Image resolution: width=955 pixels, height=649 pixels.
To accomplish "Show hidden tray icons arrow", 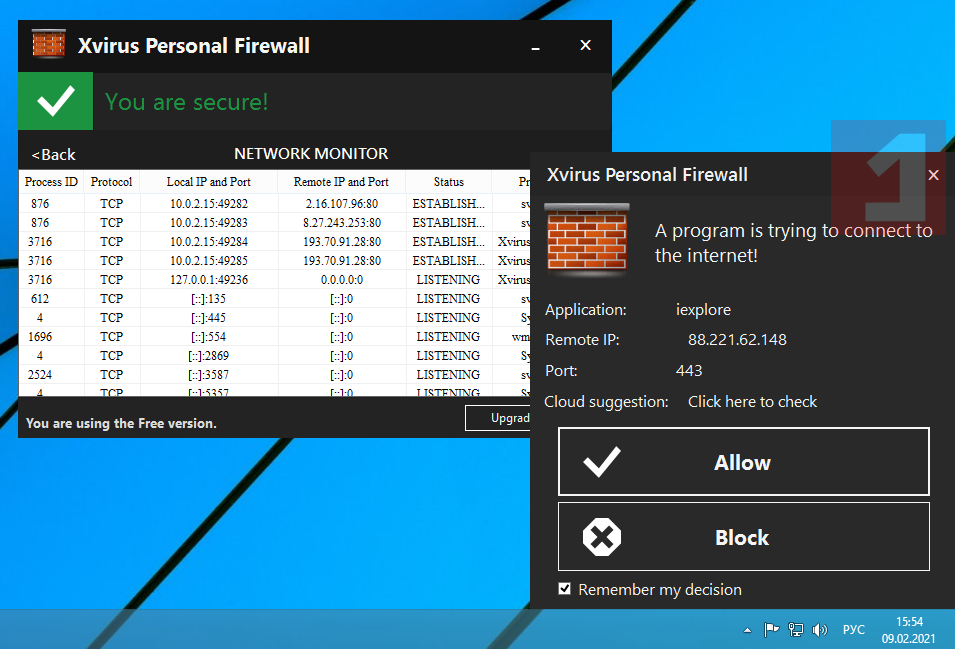I will coord(747,631).
